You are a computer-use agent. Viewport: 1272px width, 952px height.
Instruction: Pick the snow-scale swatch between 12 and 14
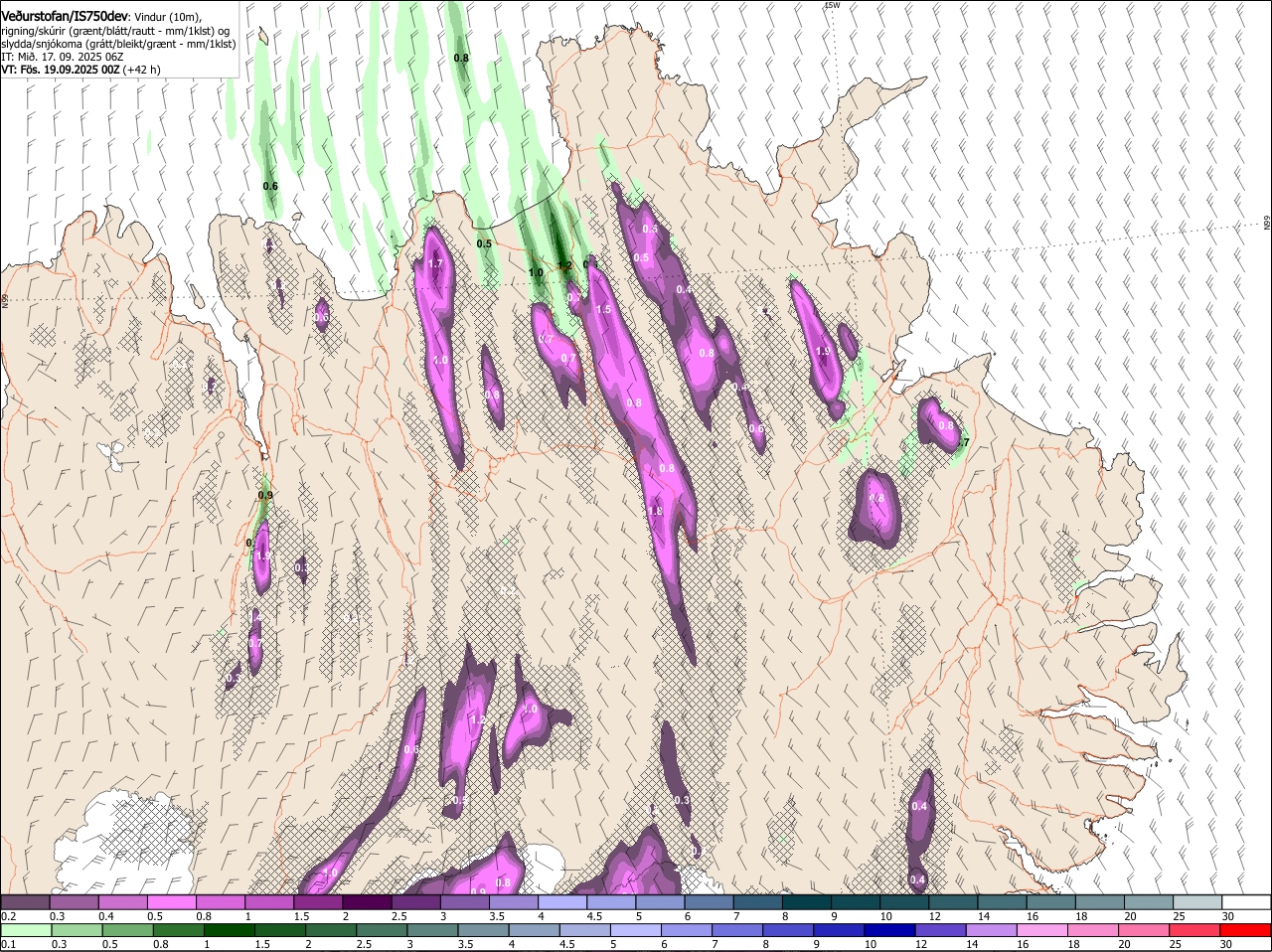tap(953, 901)
